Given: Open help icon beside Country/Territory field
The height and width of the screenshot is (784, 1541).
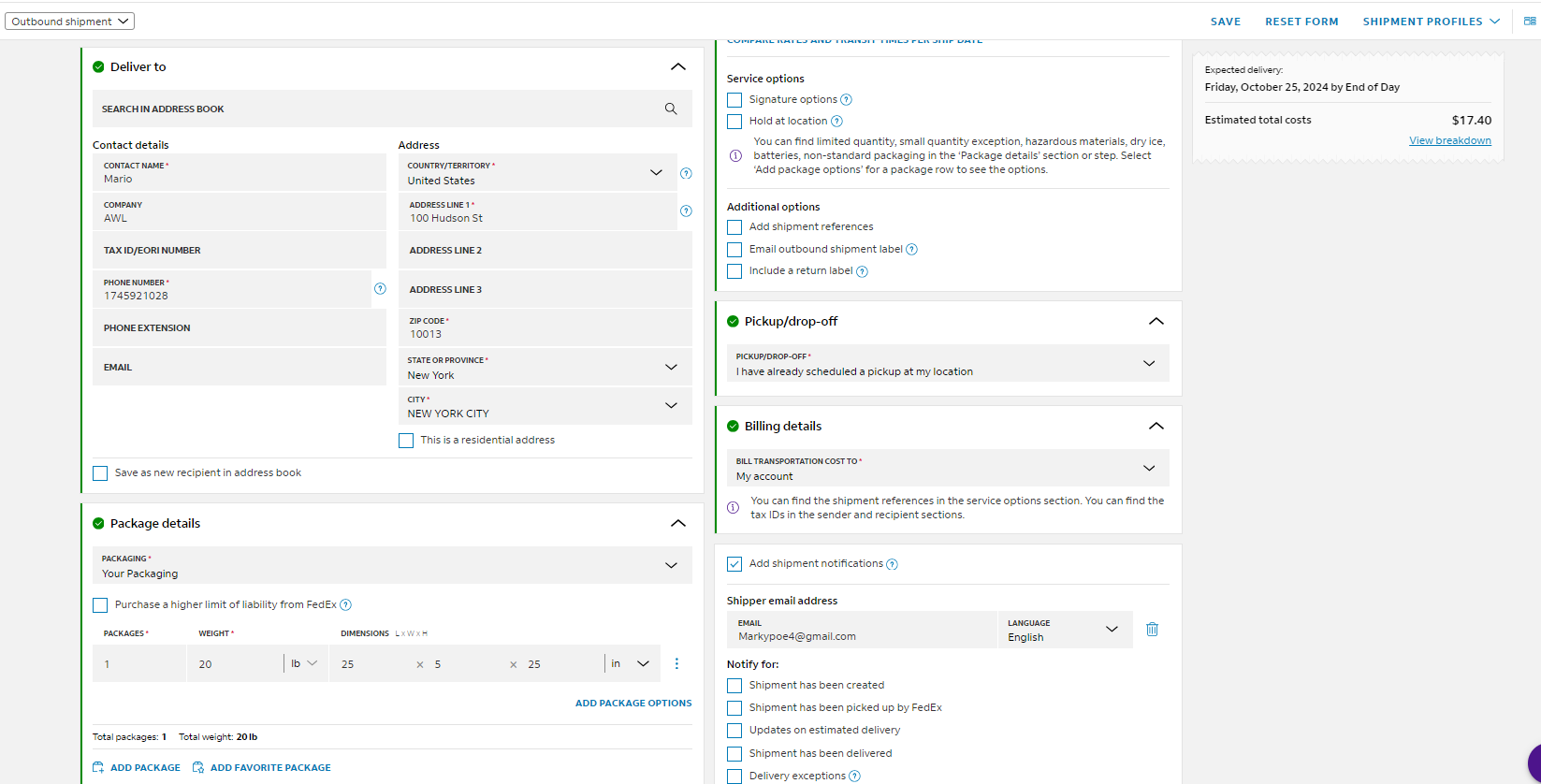Looking at the screenshot, I should click(x=686, y=173).
